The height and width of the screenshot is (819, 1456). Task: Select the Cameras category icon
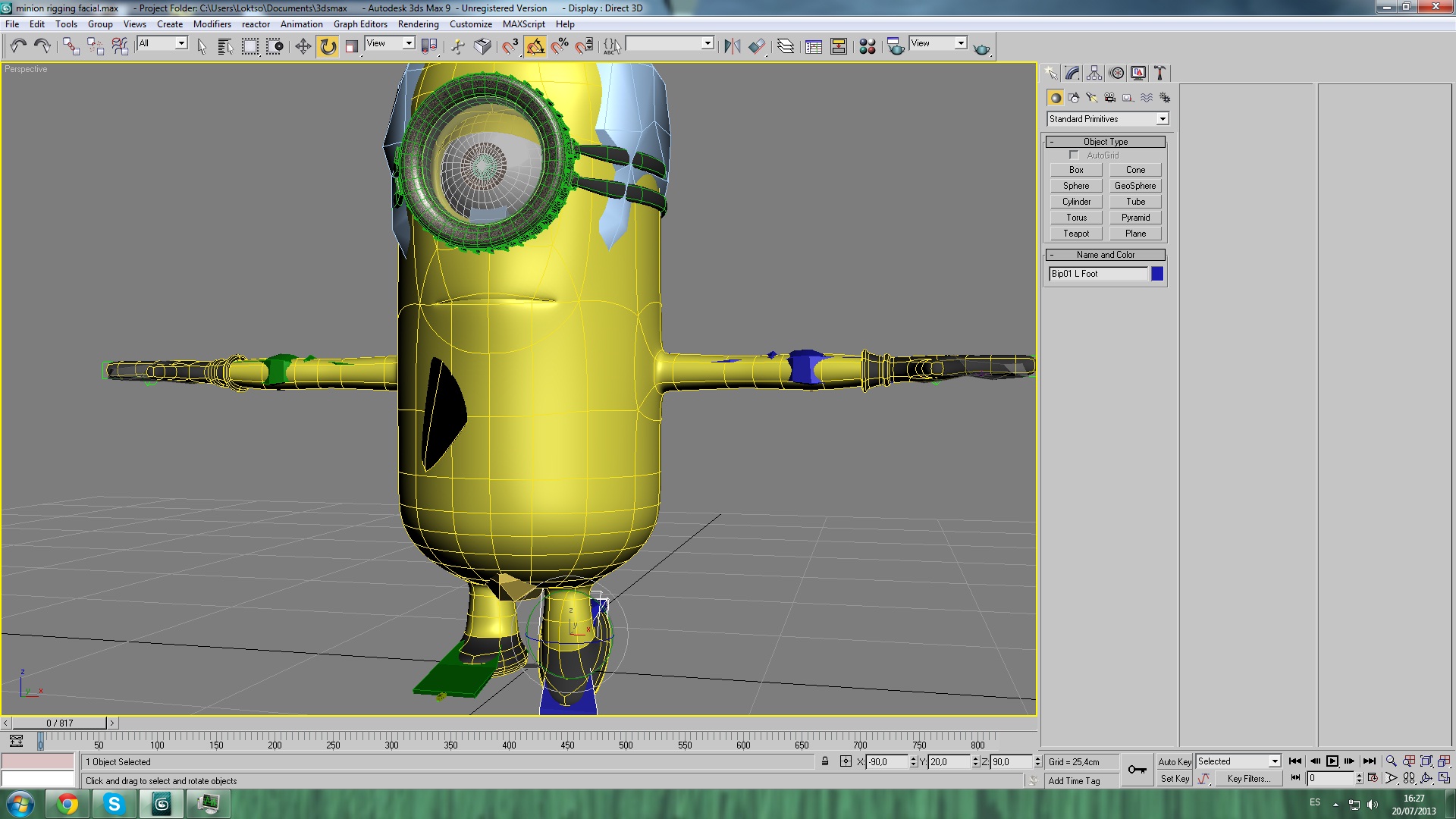tap(1110, 98)
